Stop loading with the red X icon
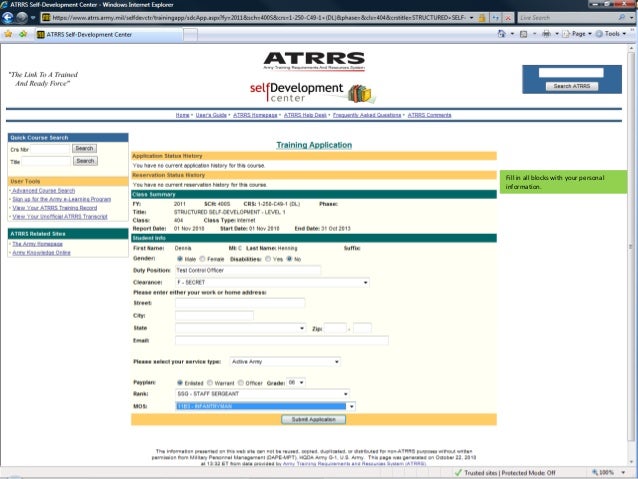The width and height of the screenshot is (638, 479). (x=508, y=18)
